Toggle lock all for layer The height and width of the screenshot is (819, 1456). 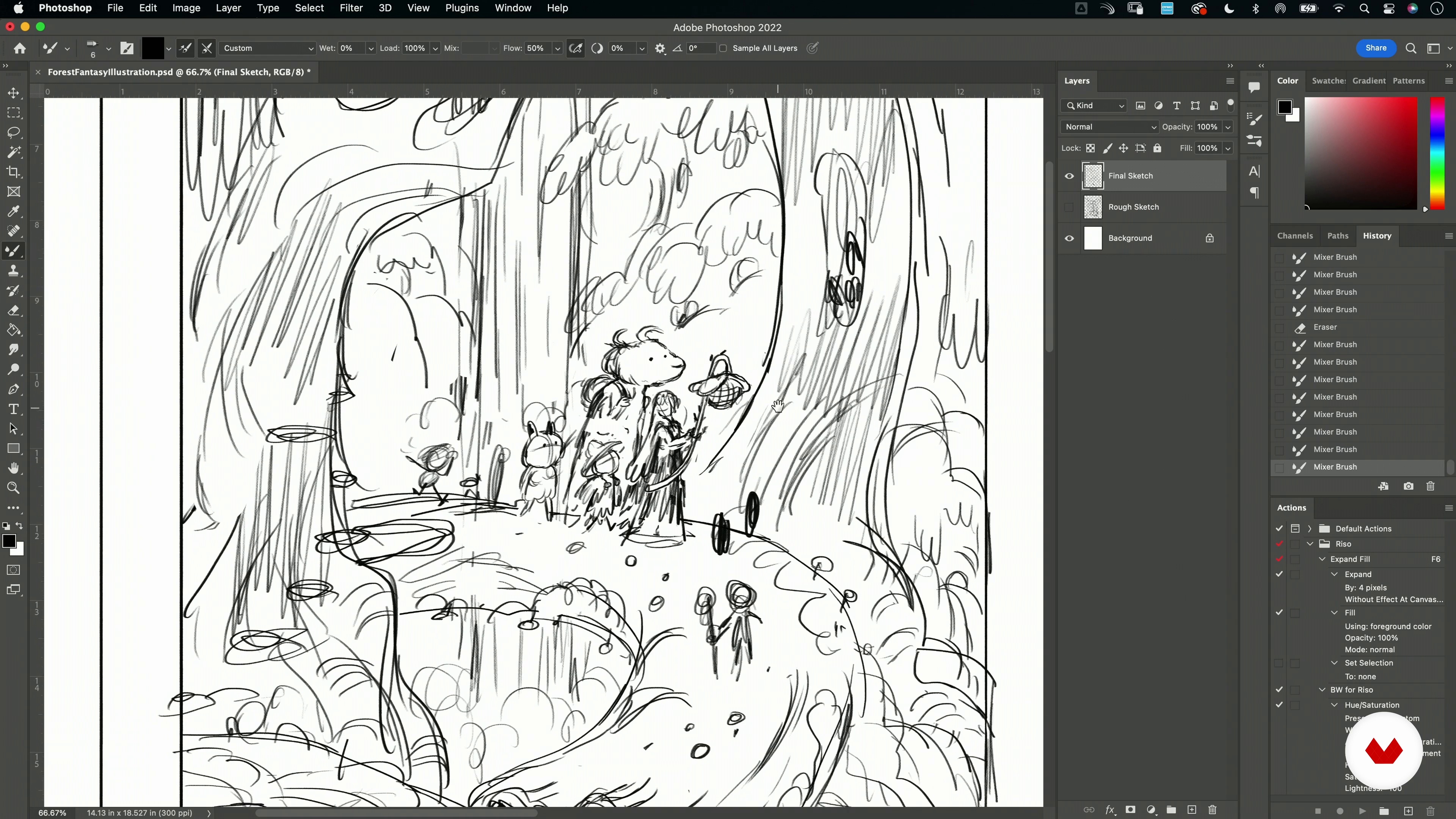tap(1157, 148)
